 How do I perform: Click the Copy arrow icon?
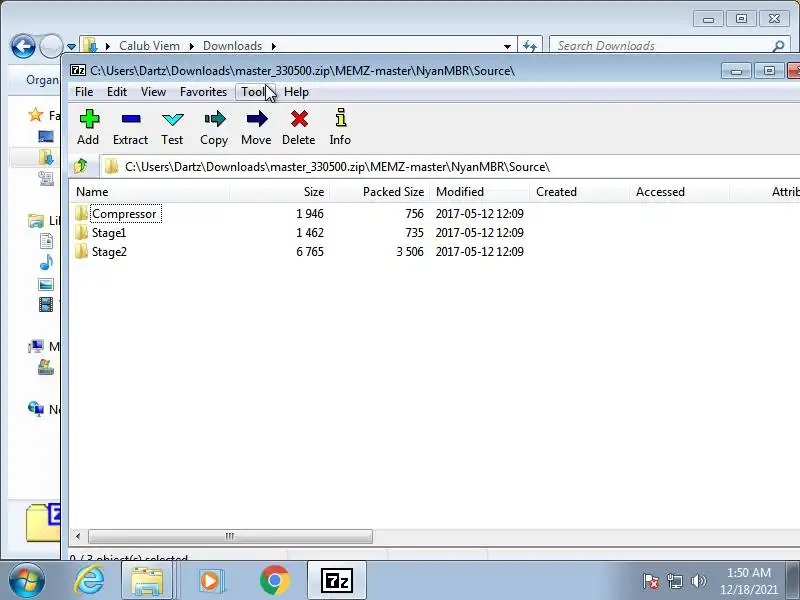pyautogui.click(x=215, y=119)
